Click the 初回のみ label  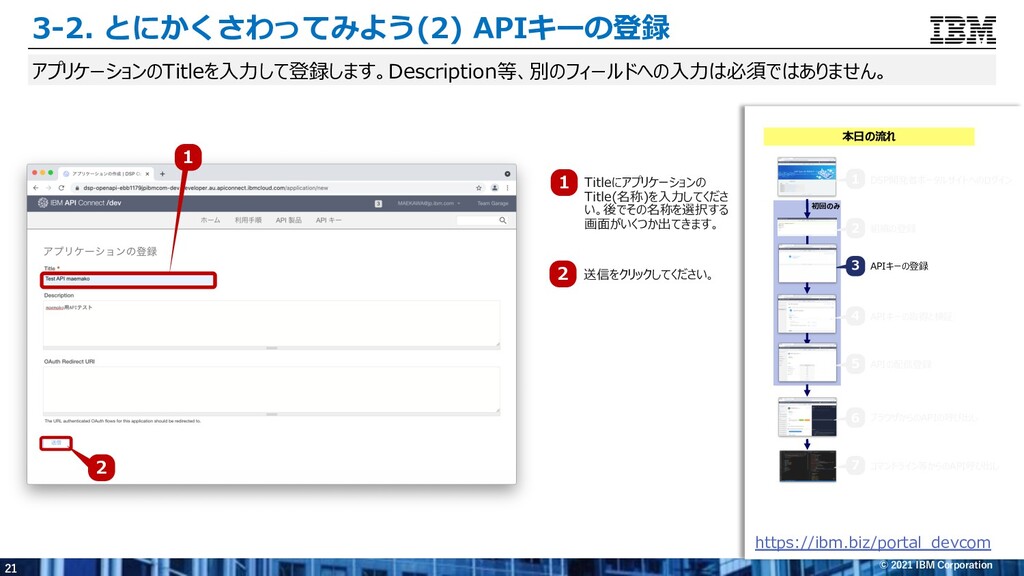coord(825,206)
